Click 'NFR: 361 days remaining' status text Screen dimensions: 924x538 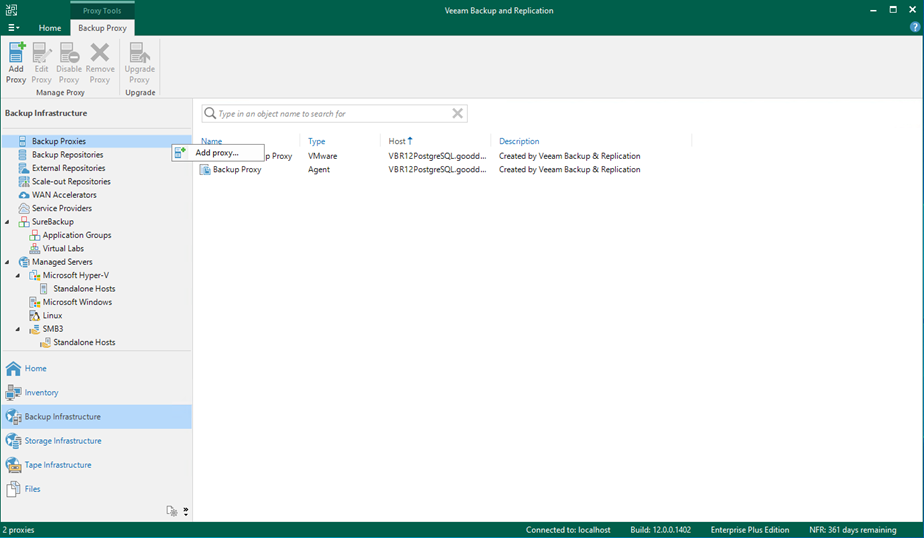click(x=853, y=530)
